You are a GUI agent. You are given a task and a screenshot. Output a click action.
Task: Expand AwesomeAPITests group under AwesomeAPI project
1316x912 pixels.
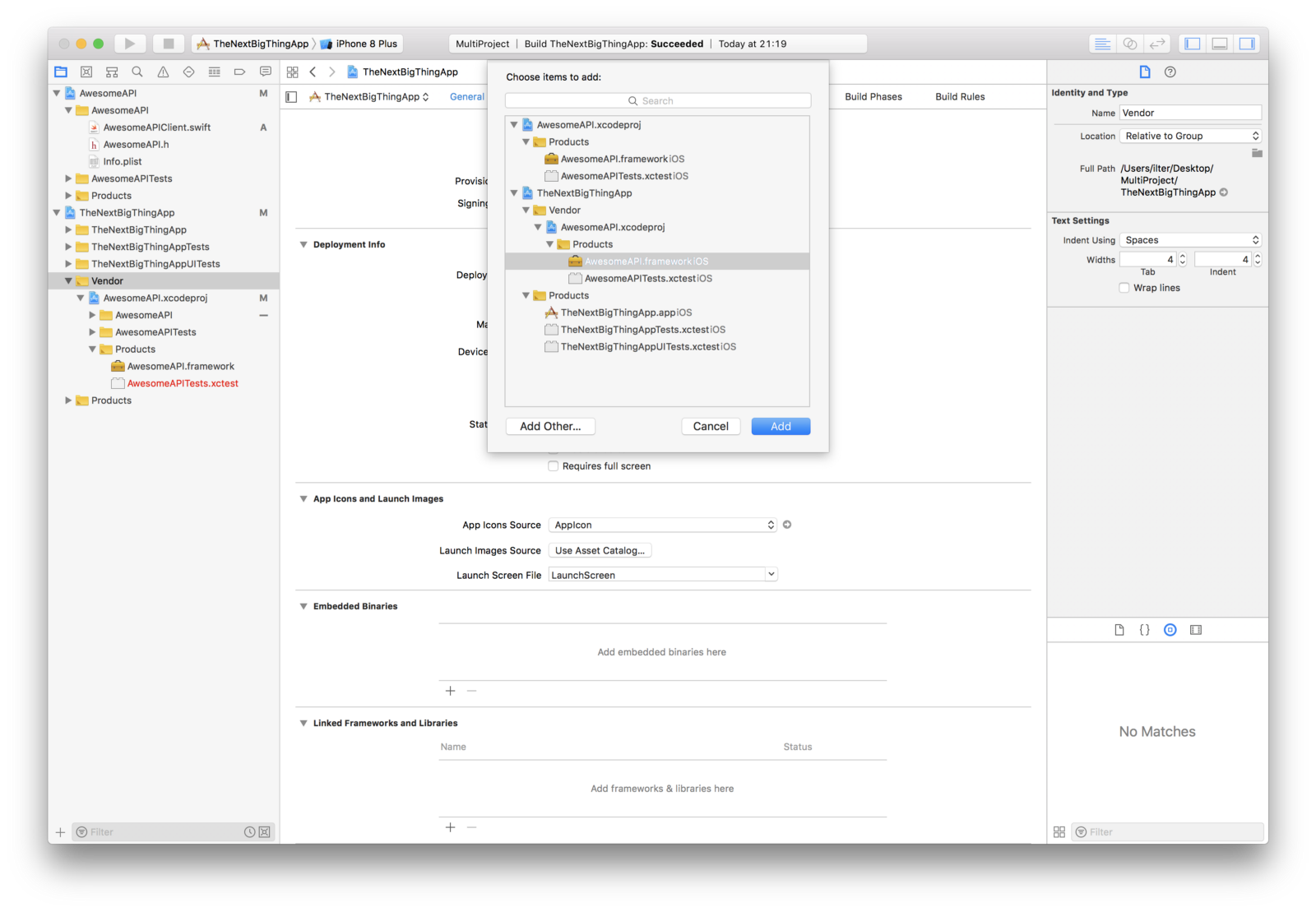coord(68,178)
